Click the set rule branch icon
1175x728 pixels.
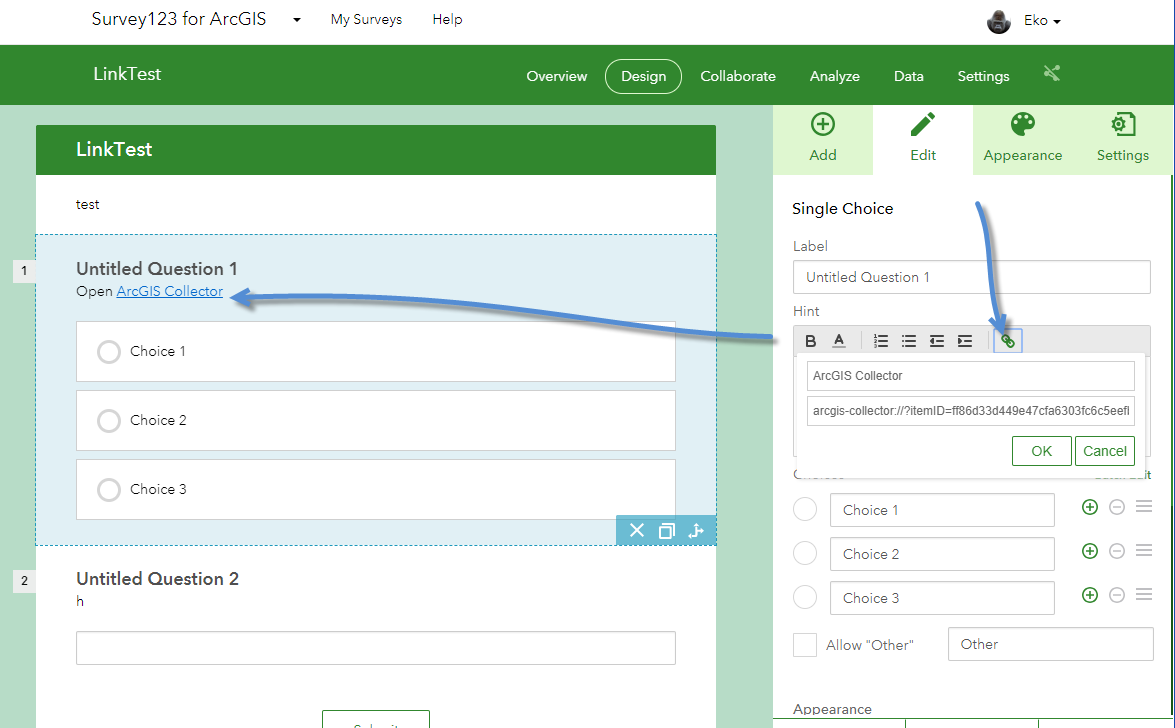pos(695,531)
